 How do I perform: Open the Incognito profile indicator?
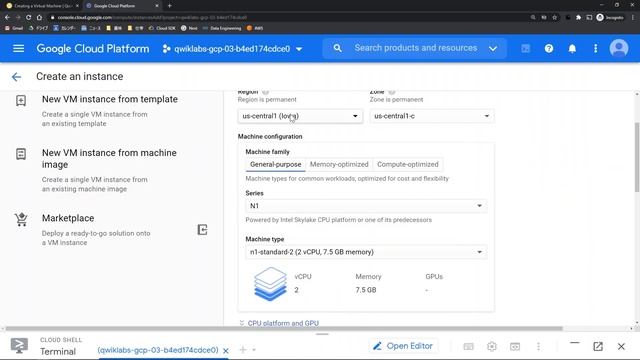point(610,18)
